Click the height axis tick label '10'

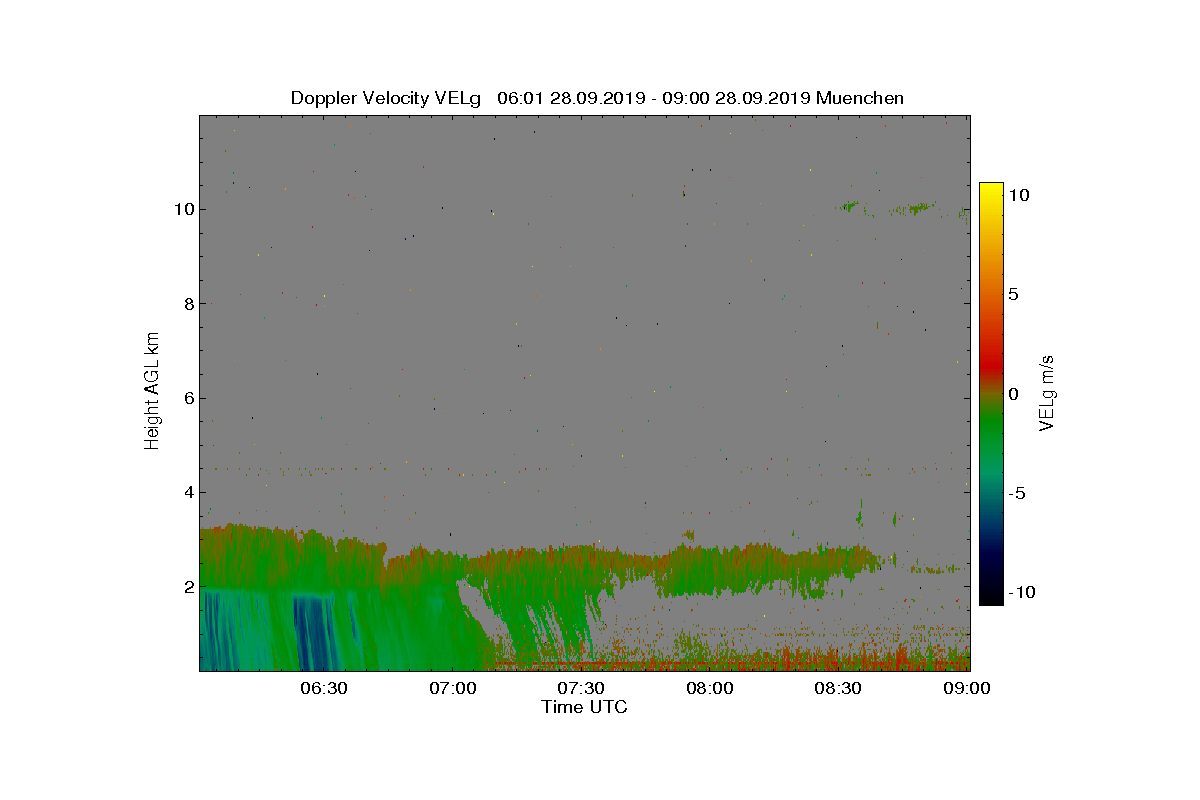pyautogui.click(x=183, y=209)
